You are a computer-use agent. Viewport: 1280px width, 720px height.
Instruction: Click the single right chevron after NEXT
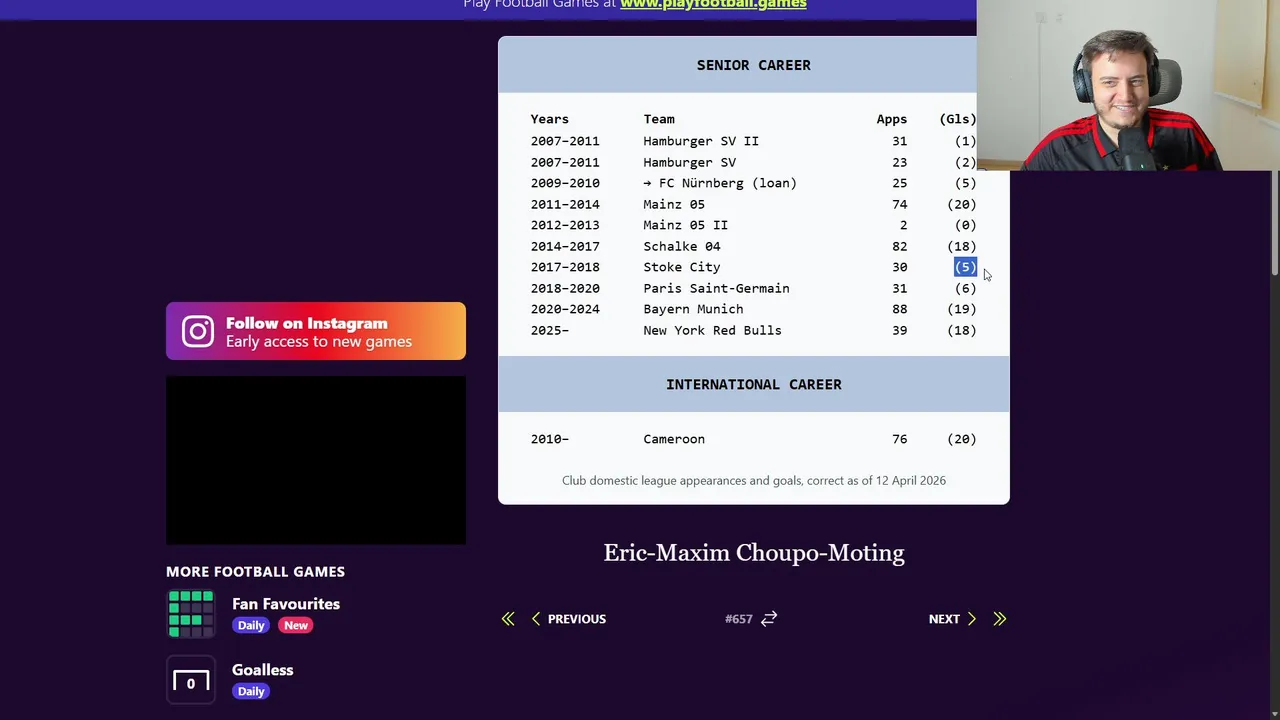coord(971,619)
